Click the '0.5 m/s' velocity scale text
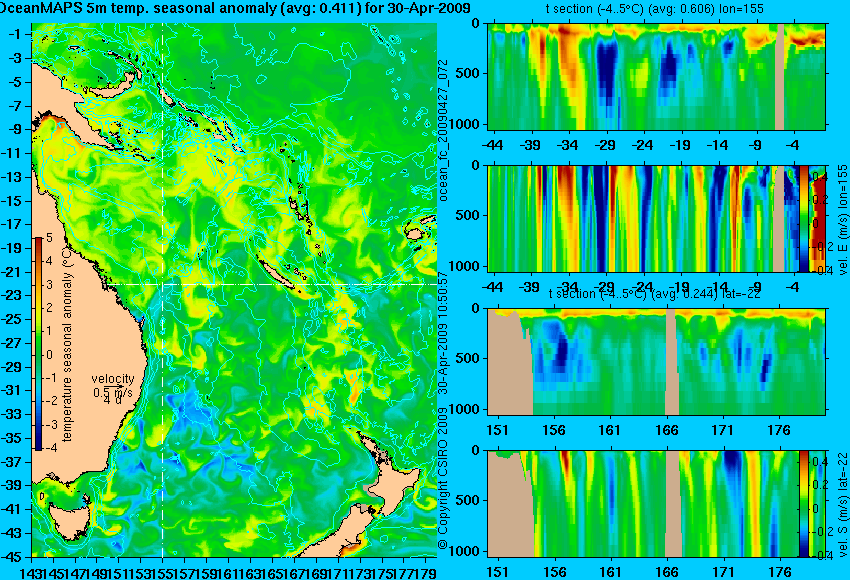The height and width of the screenshot is (580, 850). (113, 392)
